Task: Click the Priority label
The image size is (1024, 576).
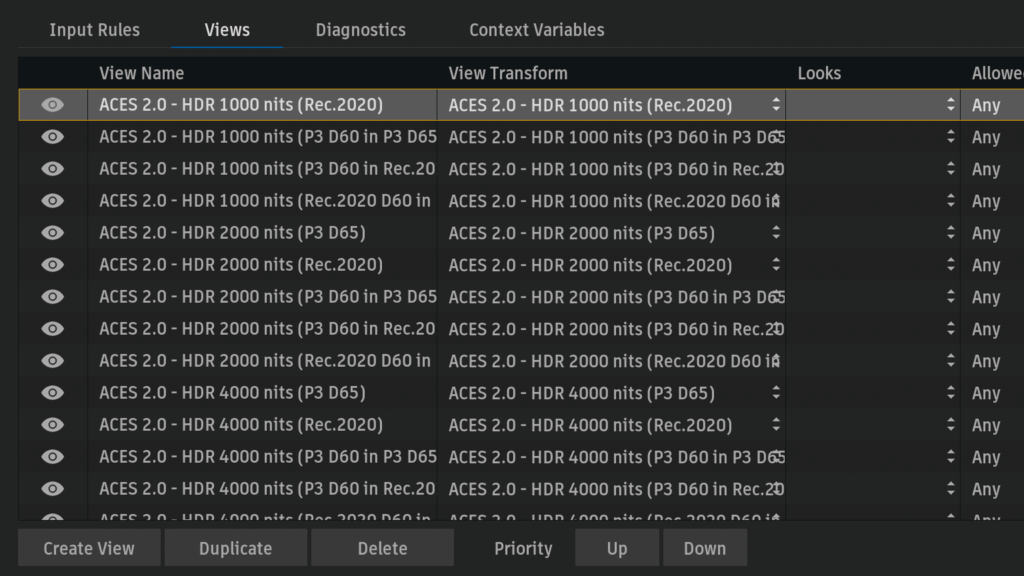Action: (523, 548)
